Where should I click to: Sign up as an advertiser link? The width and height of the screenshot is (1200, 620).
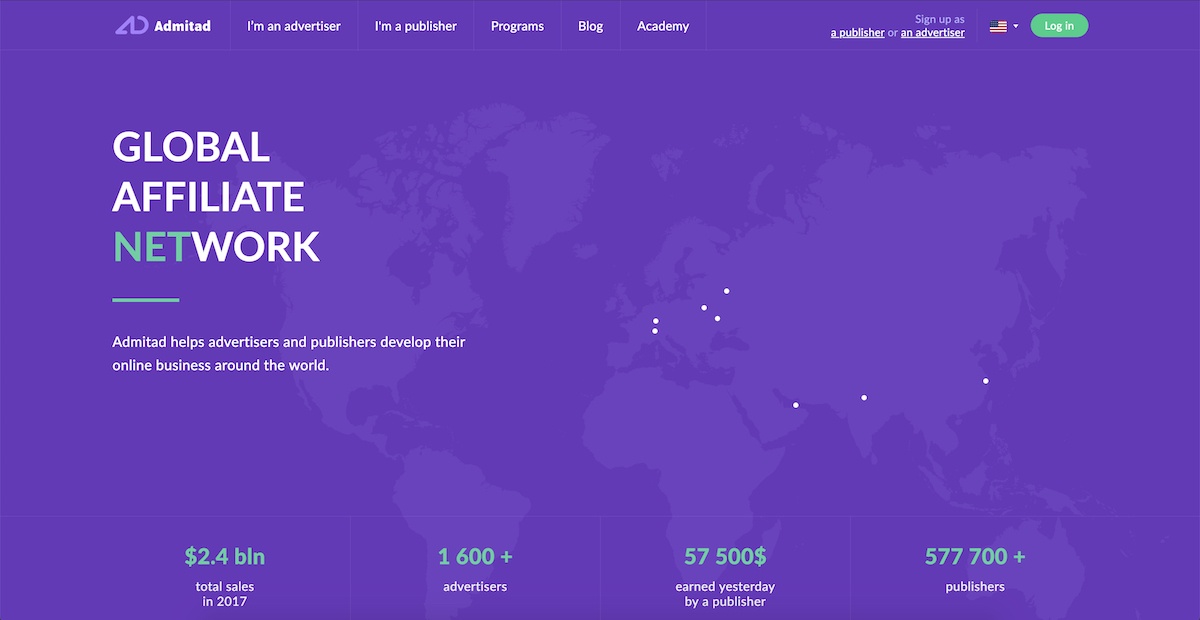(933, 33)
